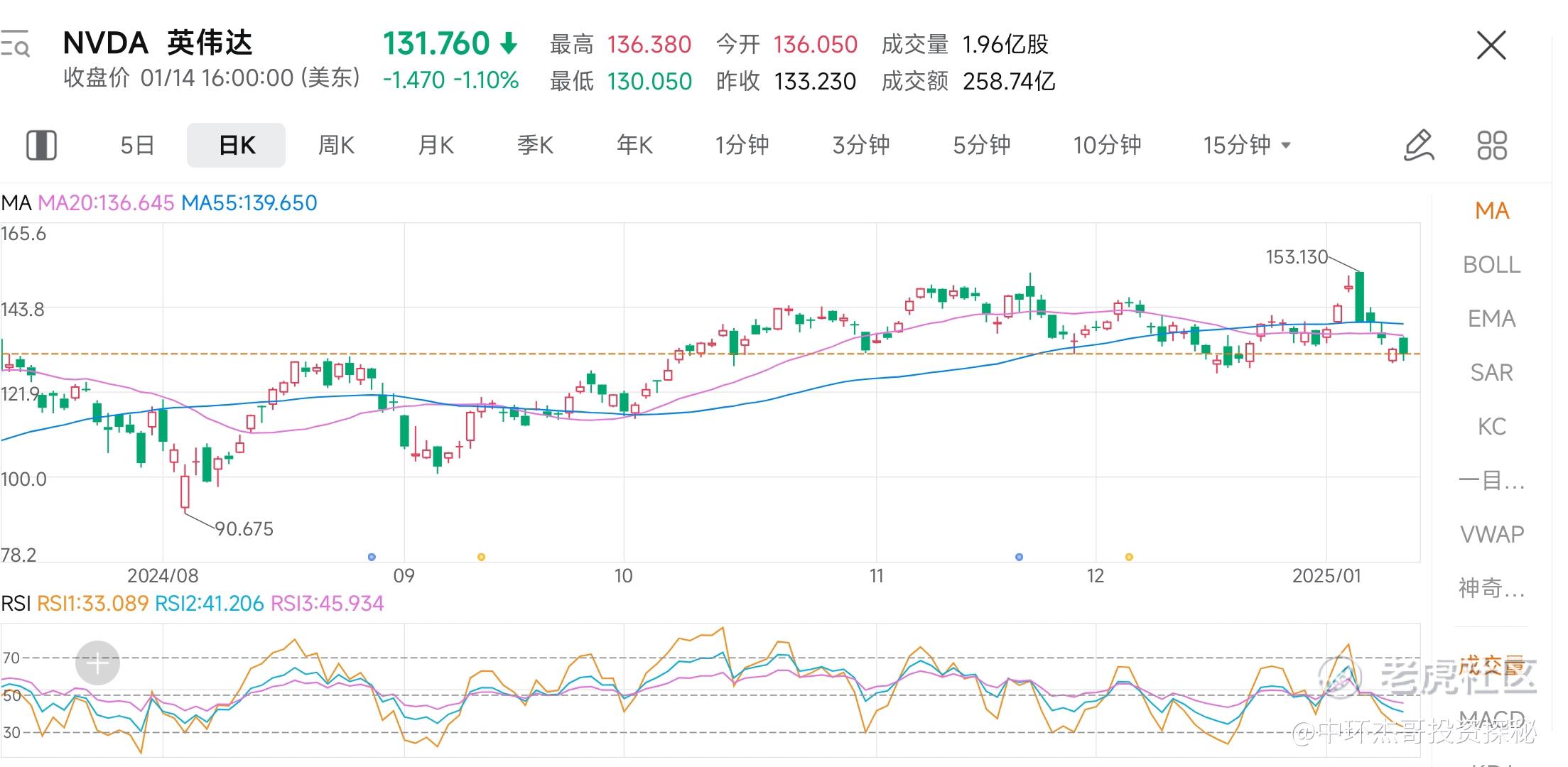The width and height of the screenshot is (1568, 767).
Task: Enable the 一目… Ichimoku indicator
Action: point(1491,481)
